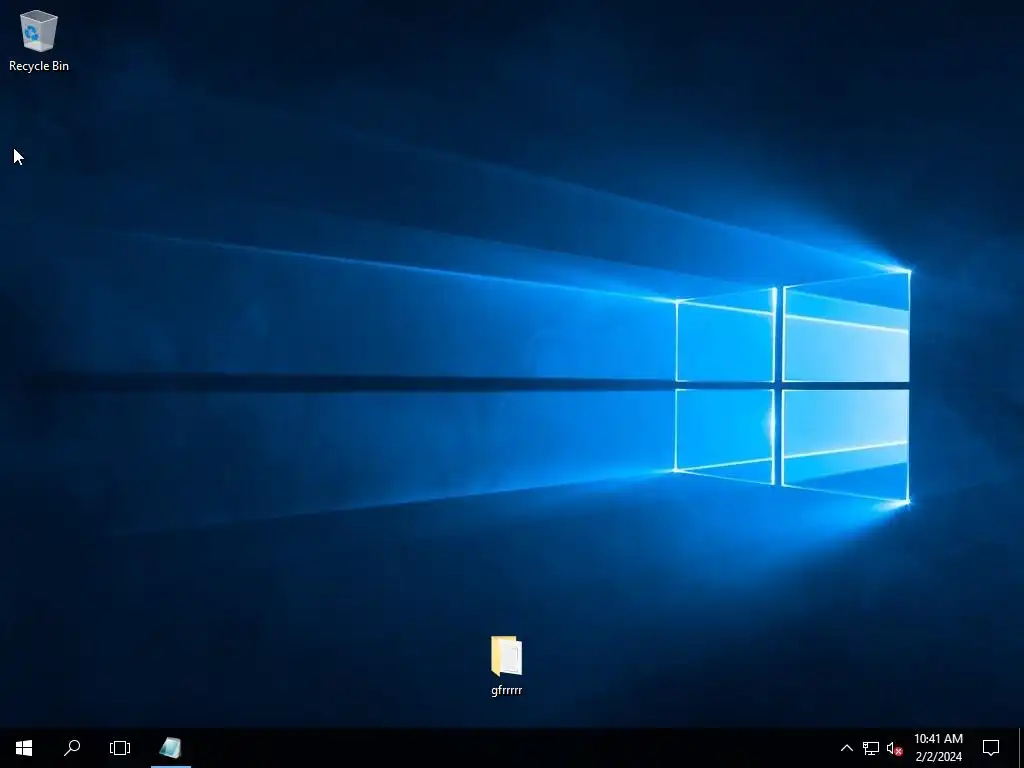The image size is (1024, 768).
Task: Click the muted volume speaker icon
Action: [895, 748]
